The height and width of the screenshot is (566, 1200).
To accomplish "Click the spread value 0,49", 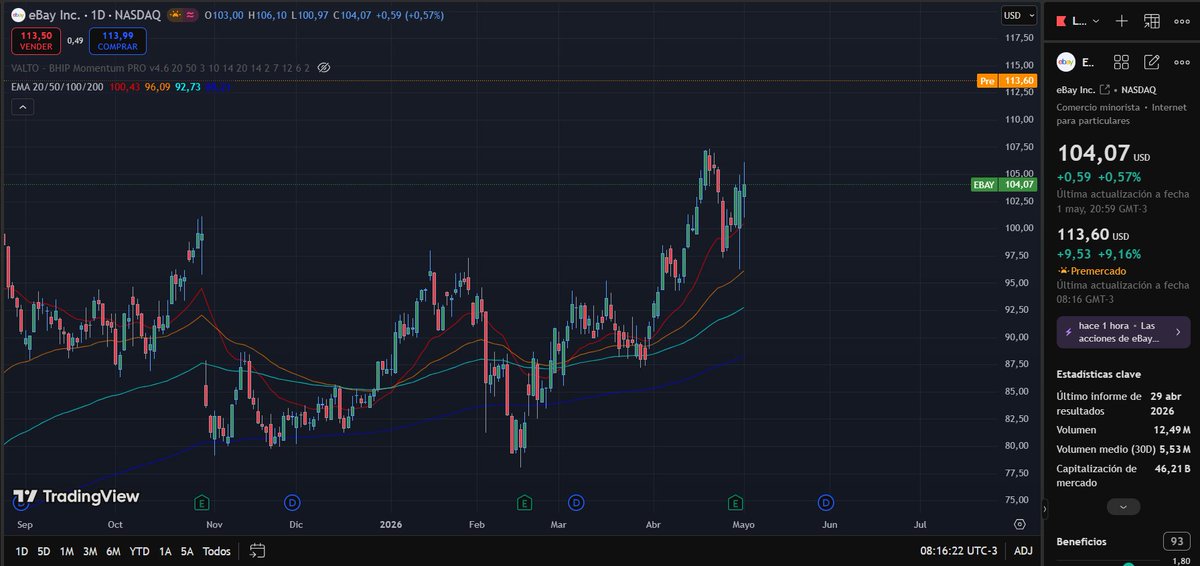I will pyautogui.click(x=75, y=41).
